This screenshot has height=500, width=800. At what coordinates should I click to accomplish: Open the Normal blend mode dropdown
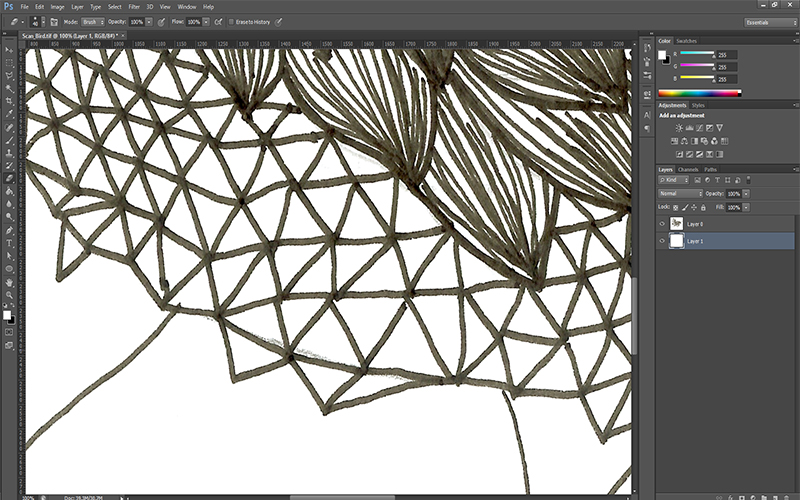tap(680, 193)
